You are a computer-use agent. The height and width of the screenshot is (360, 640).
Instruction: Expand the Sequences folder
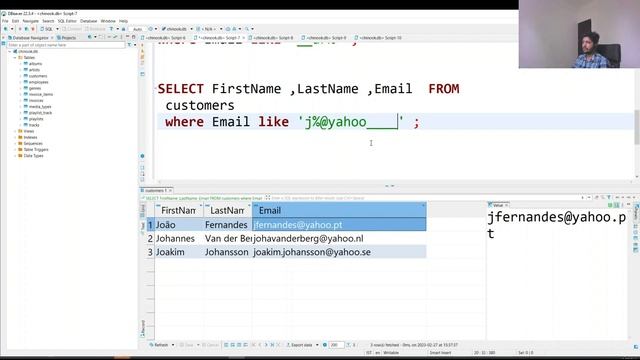point(15,143)
